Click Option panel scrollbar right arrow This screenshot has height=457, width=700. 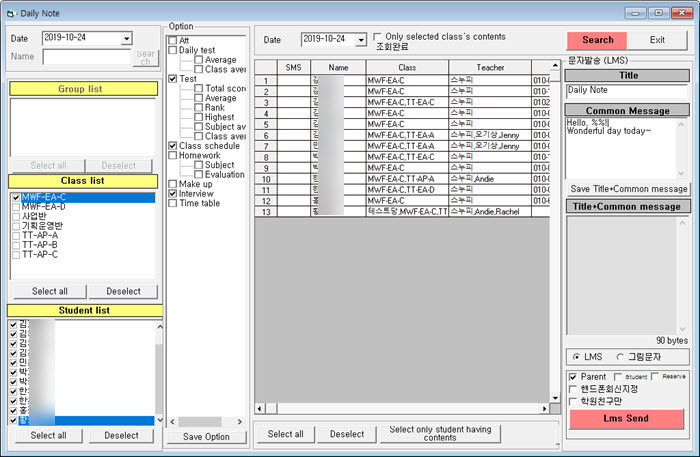(240, 422)
